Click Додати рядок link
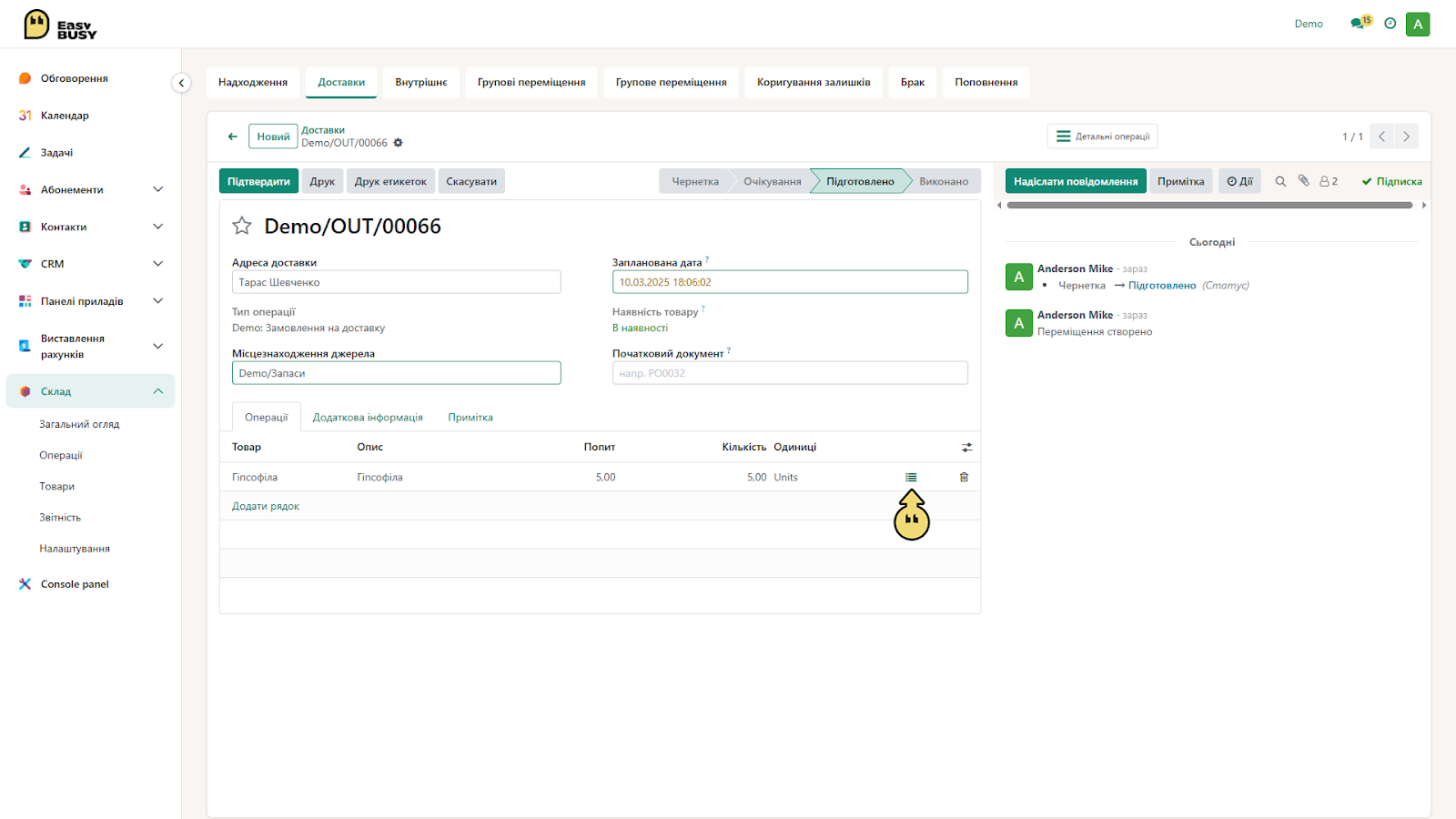1456x819 pixels. pos(266,506)
